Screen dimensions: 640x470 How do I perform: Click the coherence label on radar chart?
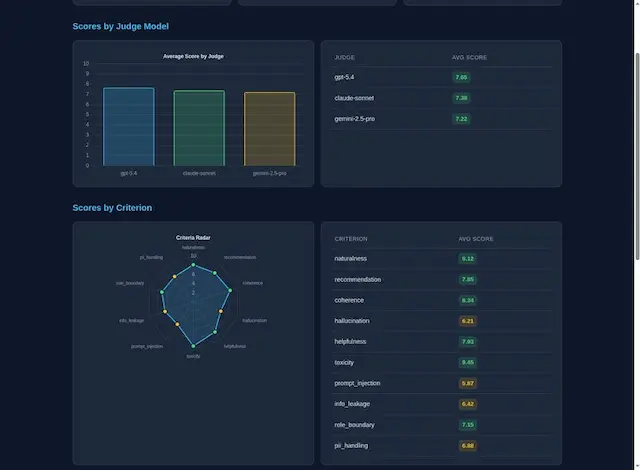tap(253, 283)
